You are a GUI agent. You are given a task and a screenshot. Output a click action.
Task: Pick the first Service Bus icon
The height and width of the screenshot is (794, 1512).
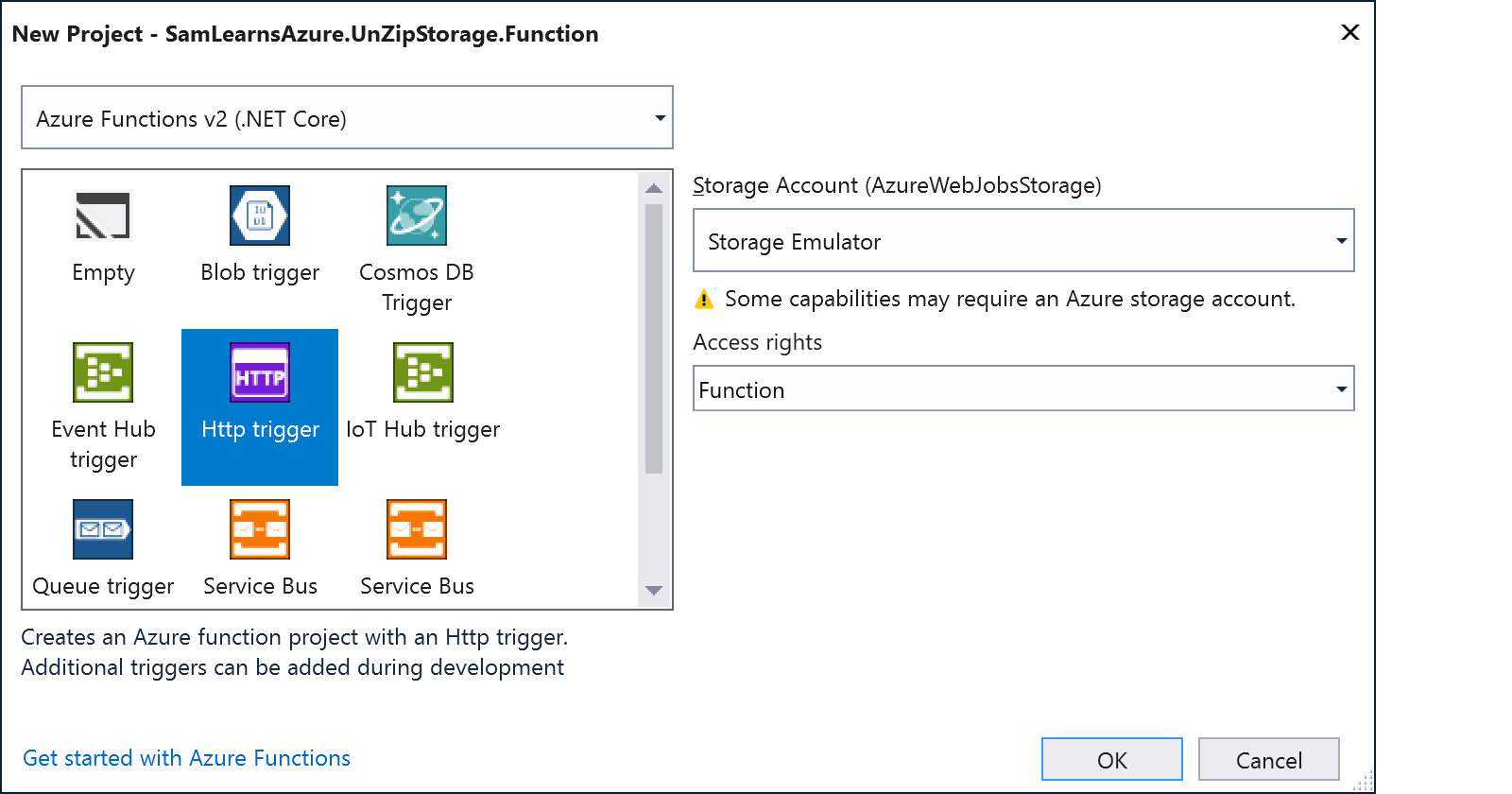pos(260,529)
